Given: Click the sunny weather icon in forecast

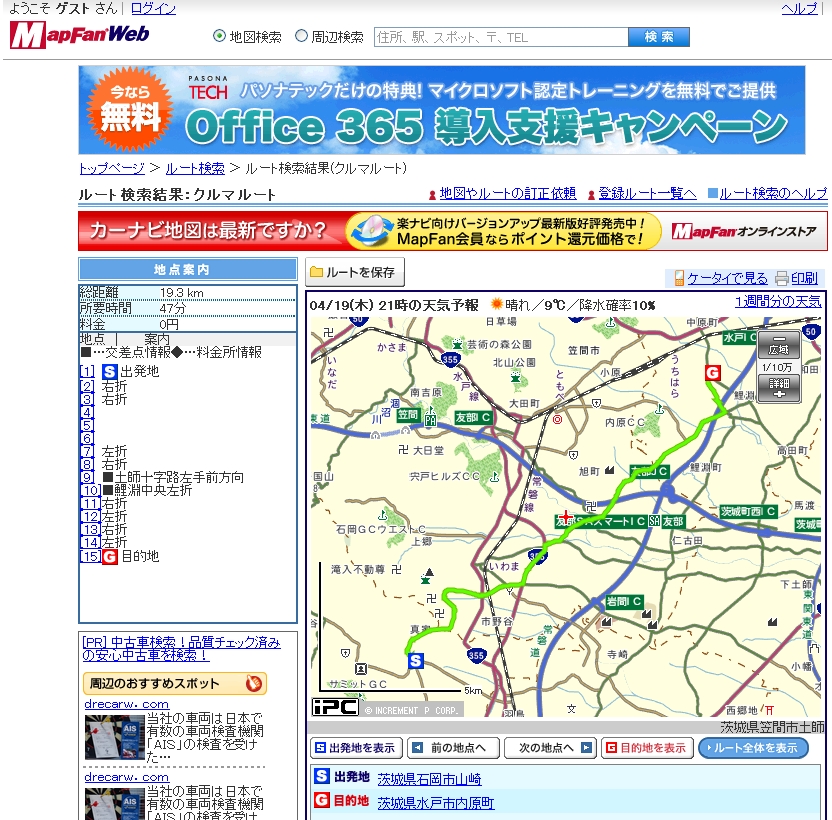Looking at the screenshot, I should click(497, 303).
